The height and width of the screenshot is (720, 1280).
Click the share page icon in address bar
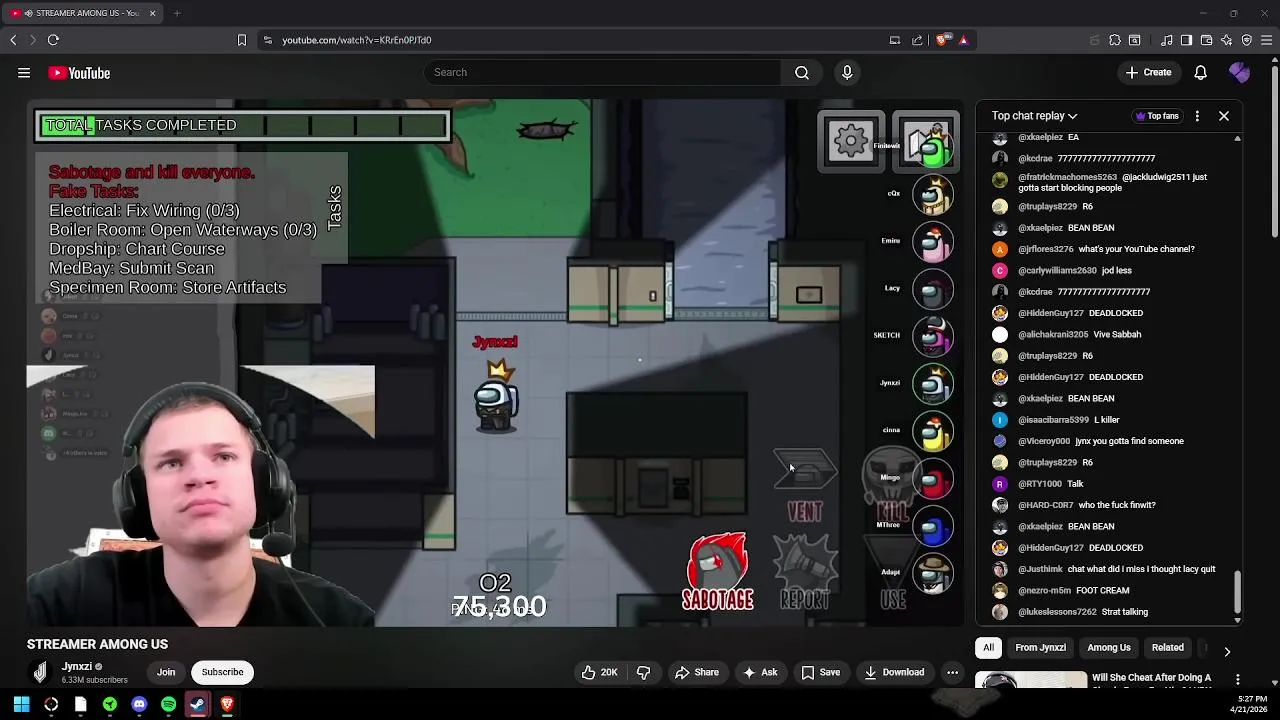(x=916, y=40)
